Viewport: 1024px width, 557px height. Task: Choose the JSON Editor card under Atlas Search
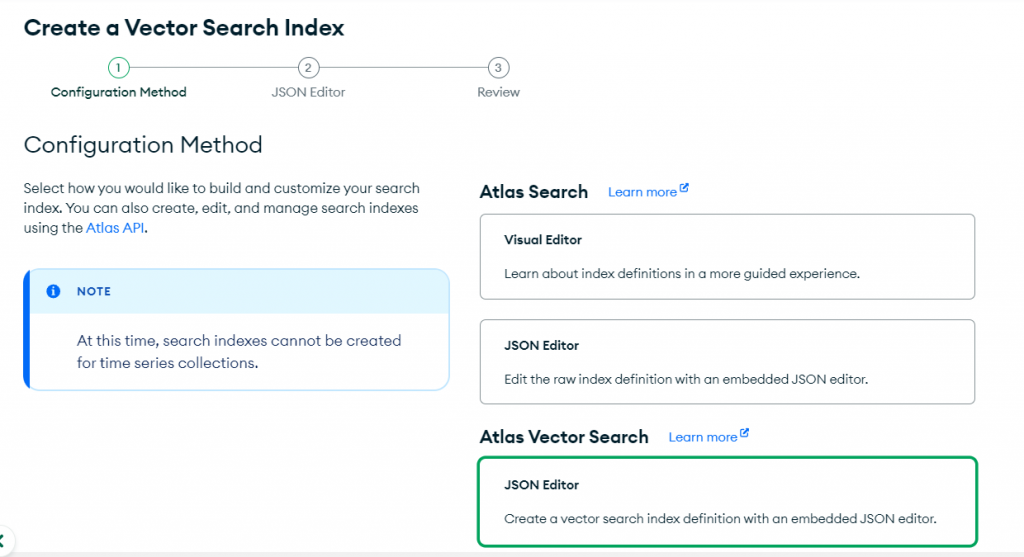pyautogui.click(x=727, y=361)
